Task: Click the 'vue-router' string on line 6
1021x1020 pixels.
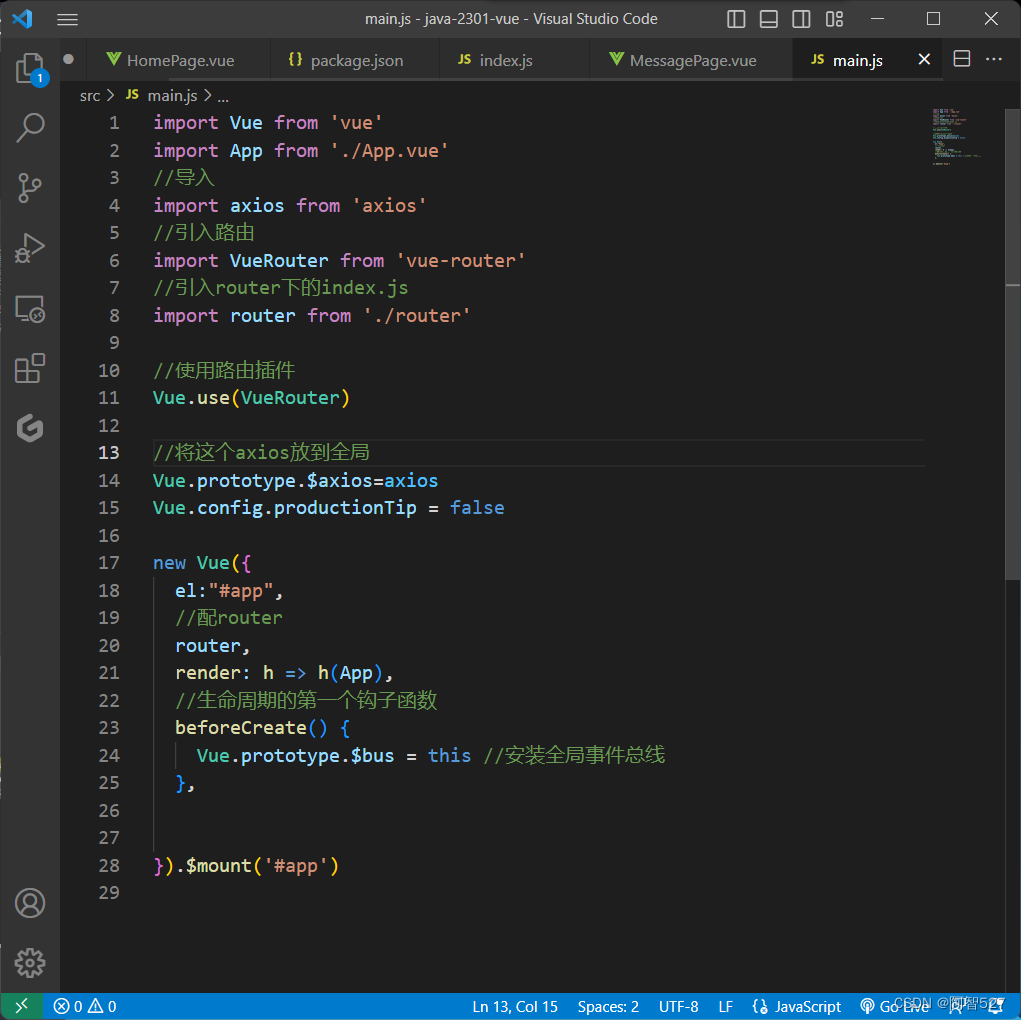Action: pos(460,261)
